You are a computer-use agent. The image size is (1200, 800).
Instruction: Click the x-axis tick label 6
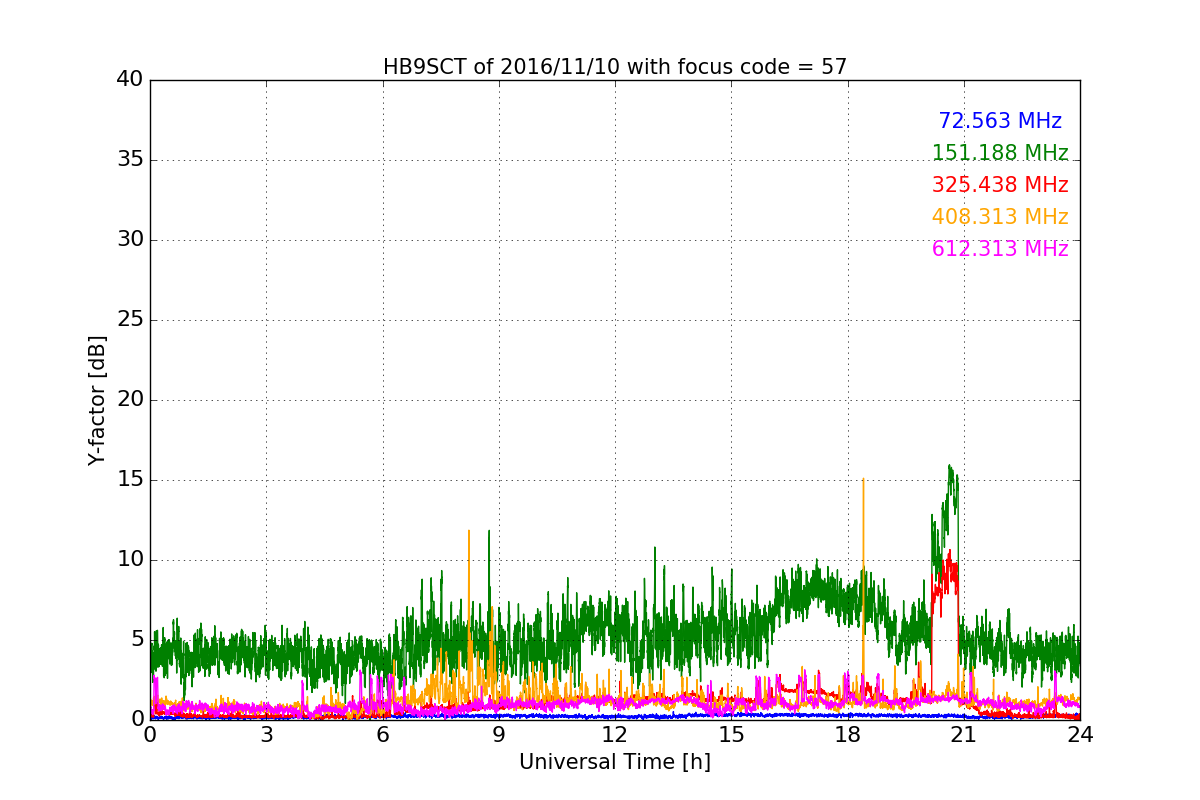coord(383,734)
